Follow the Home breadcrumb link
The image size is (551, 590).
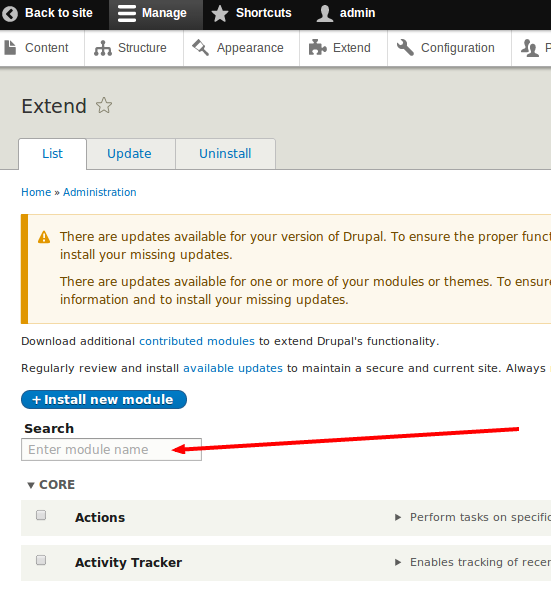point(36,192)
